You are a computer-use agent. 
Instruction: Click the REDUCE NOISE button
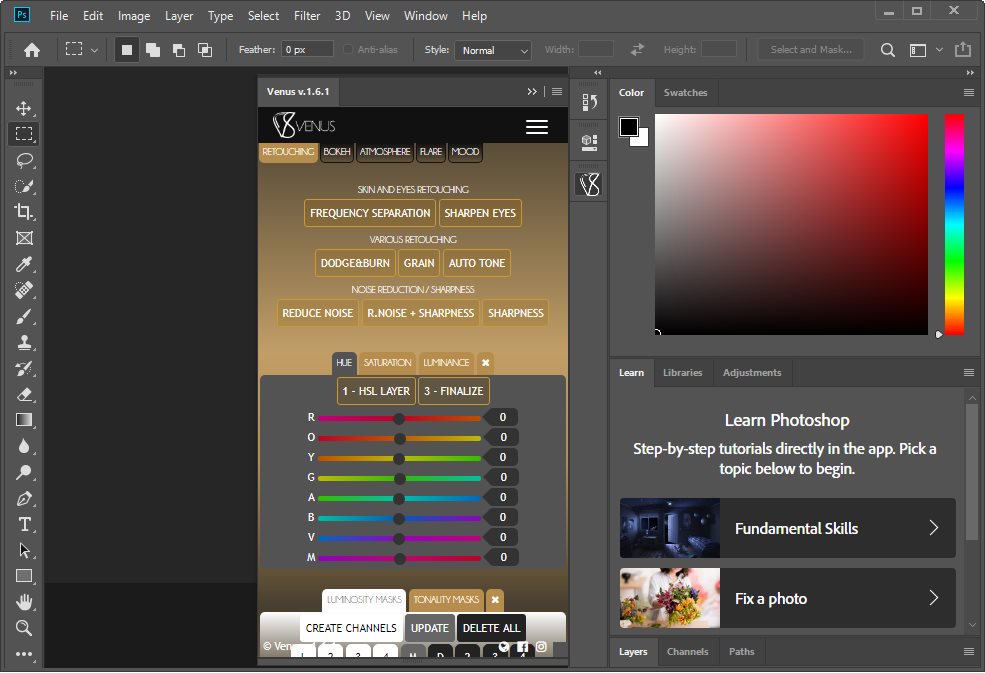point(317,313)
